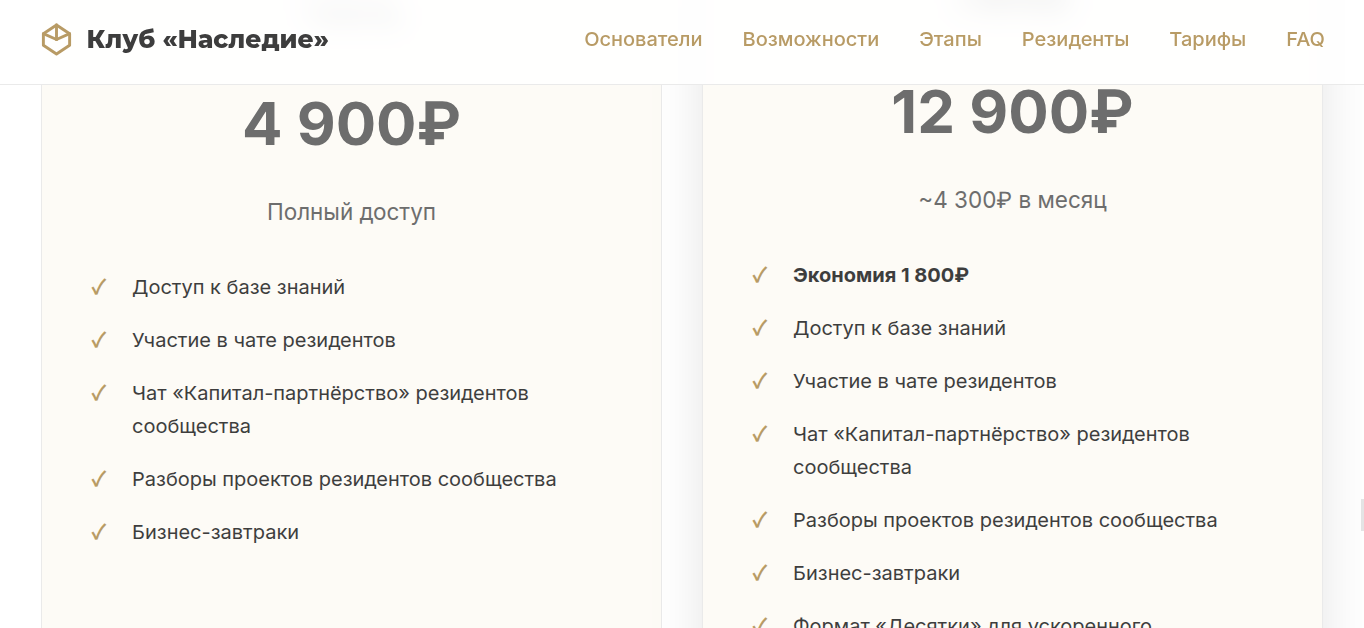
Task: Click the checkmark beside Бизнес-завтраки in the 12 900₽ card
Action: [x=759, y=573]
